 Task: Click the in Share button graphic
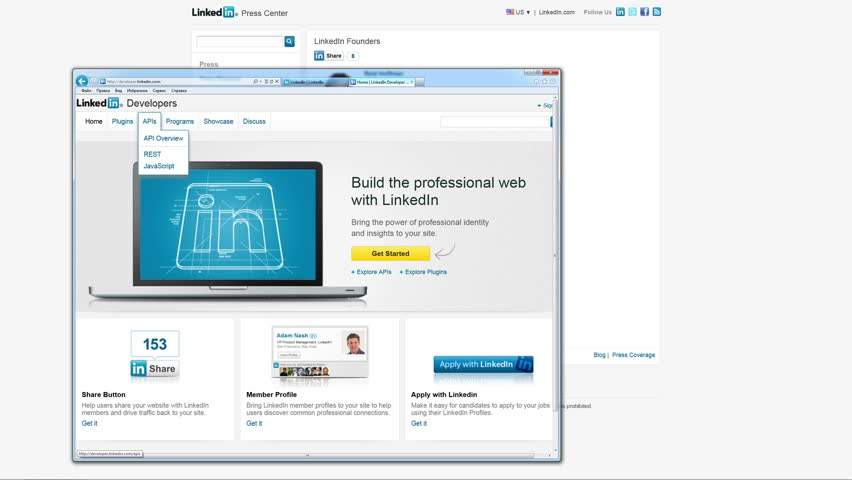[x=155, y=369]
